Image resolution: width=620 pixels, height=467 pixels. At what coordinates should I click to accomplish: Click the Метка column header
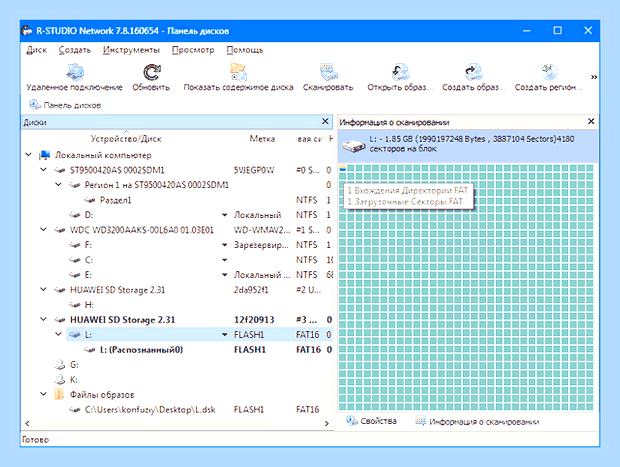point(262,139)
